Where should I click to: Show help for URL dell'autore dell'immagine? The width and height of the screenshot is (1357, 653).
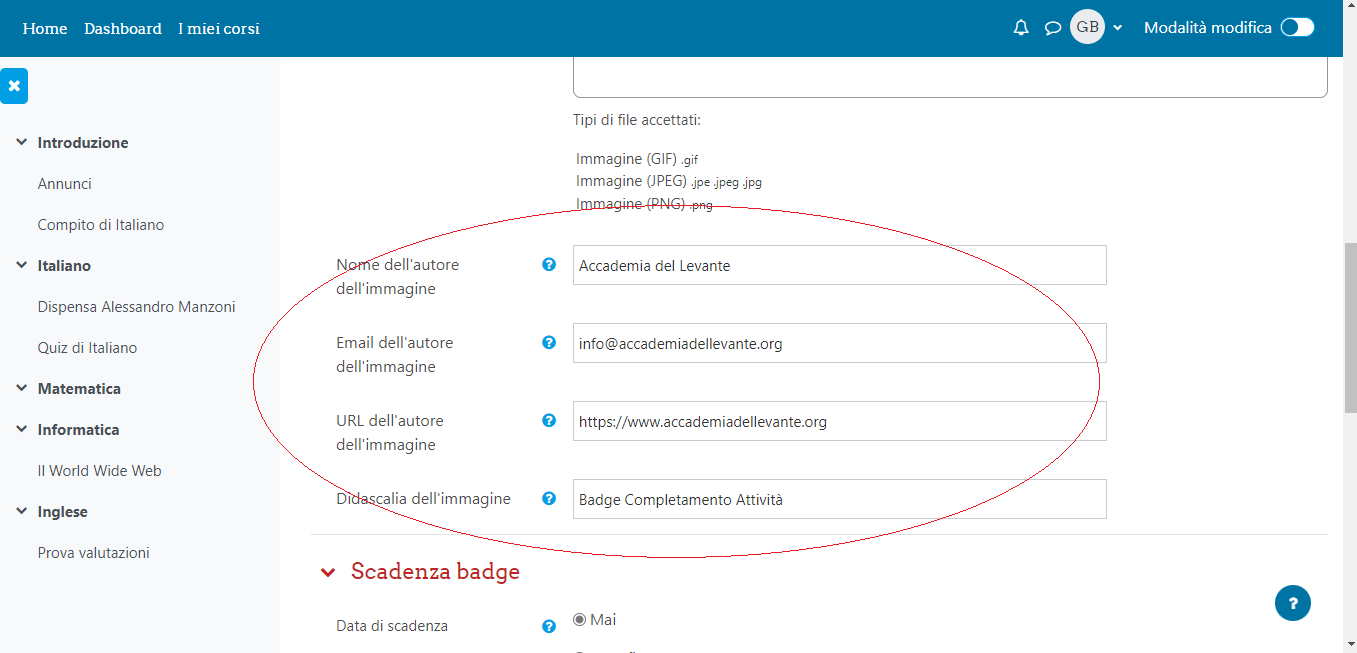tap(549, 421)
